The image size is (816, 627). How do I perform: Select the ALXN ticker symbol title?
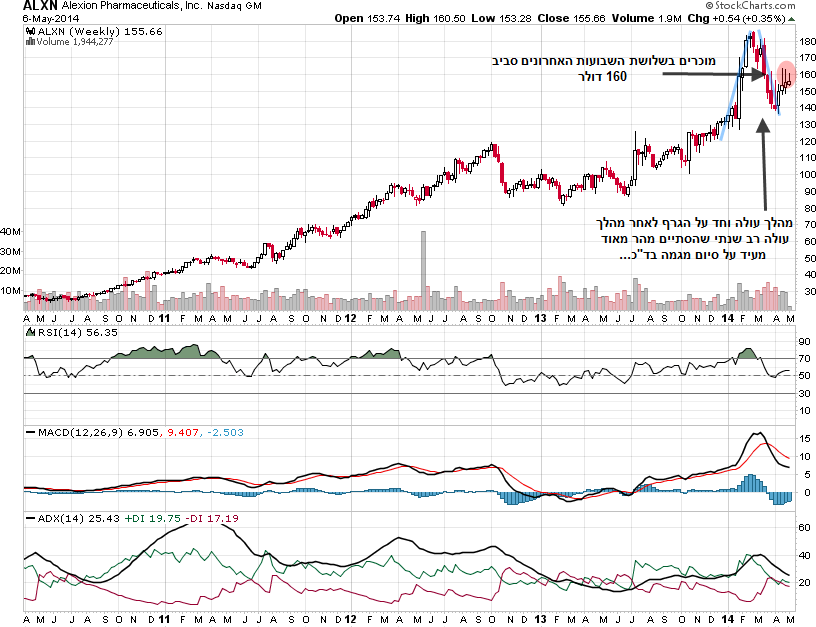[40, 6]
